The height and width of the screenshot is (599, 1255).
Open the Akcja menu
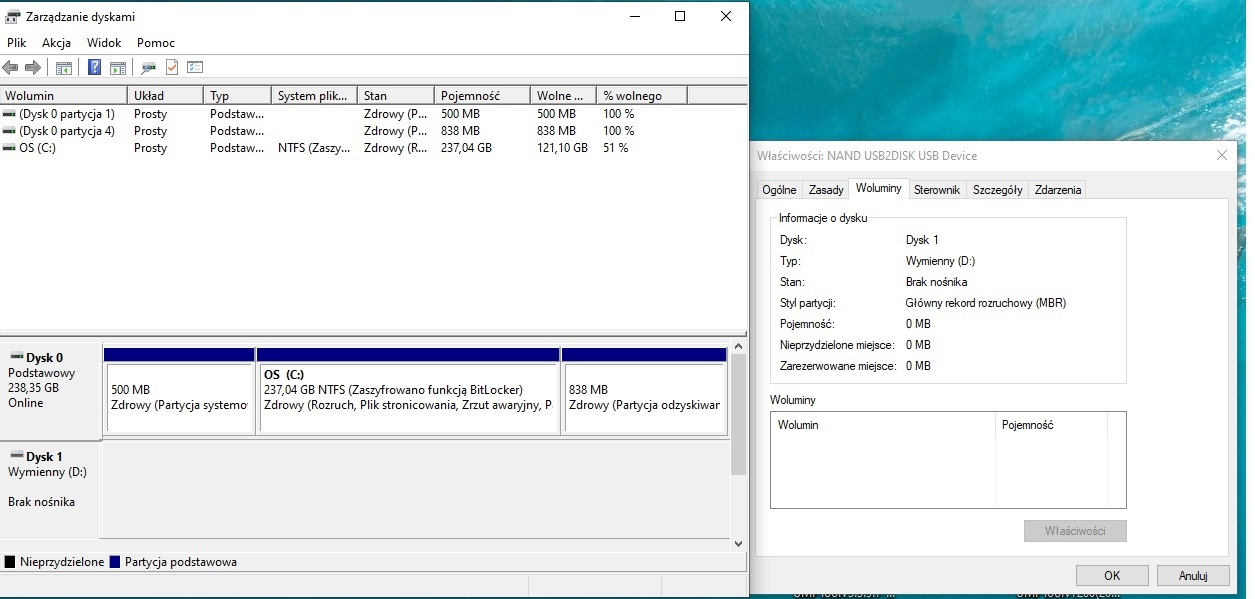click(56, 43)
